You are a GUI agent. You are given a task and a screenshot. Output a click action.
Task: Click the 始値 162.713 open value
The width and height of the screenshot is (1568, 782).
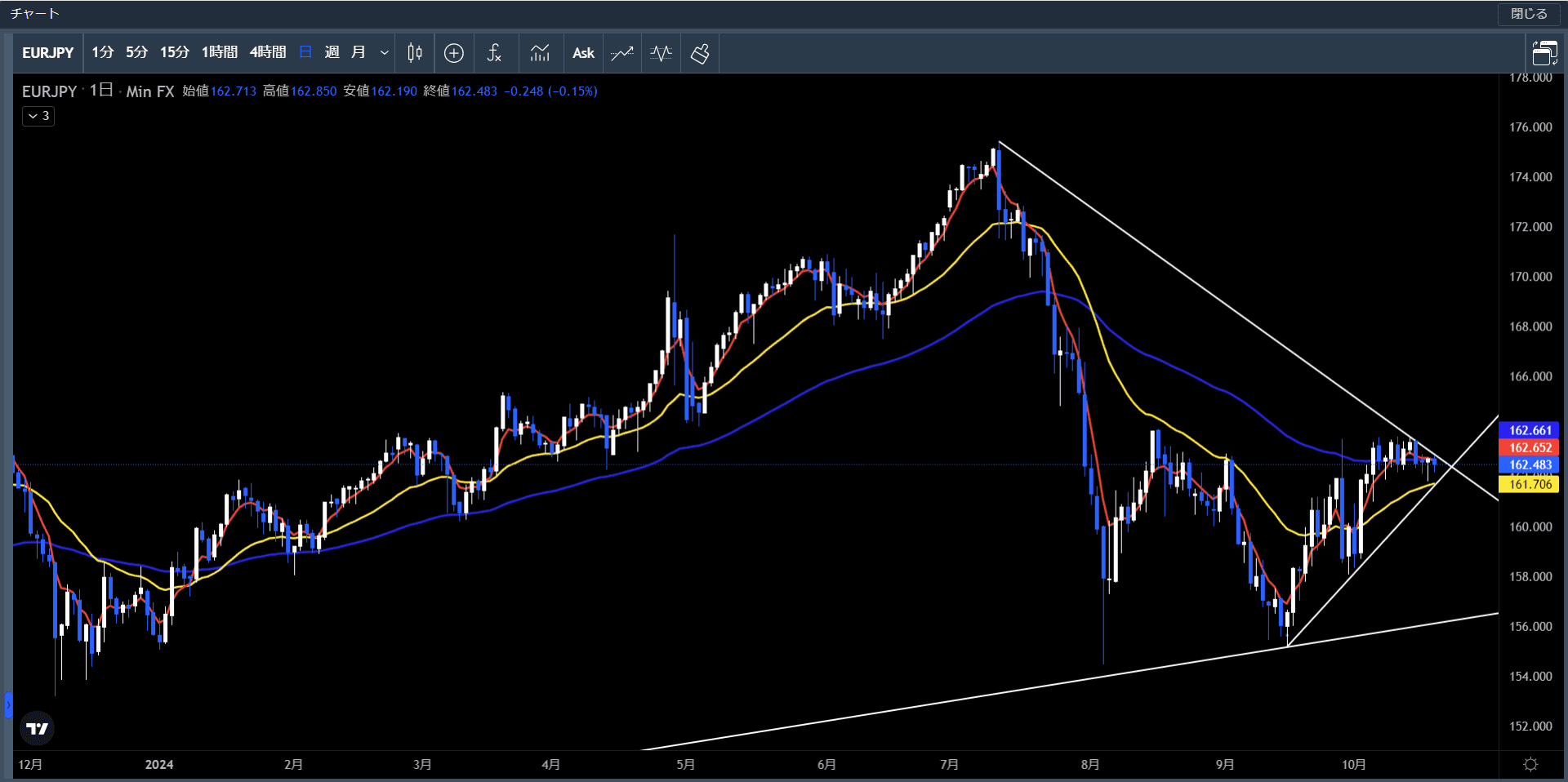[x=219, y=91]
